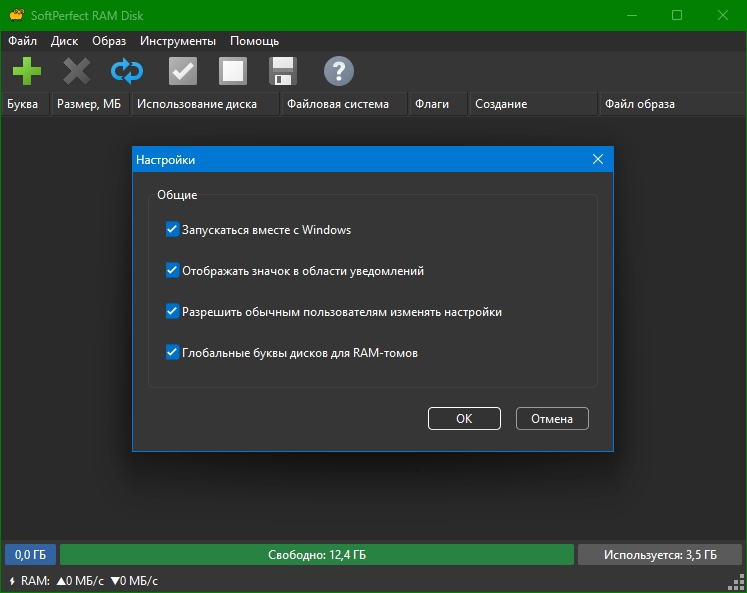The width and height of the screenshot is (747, 593).
Task: Click the green Свободно: 12,4 ГБ bar
Action: coord(317,555)
